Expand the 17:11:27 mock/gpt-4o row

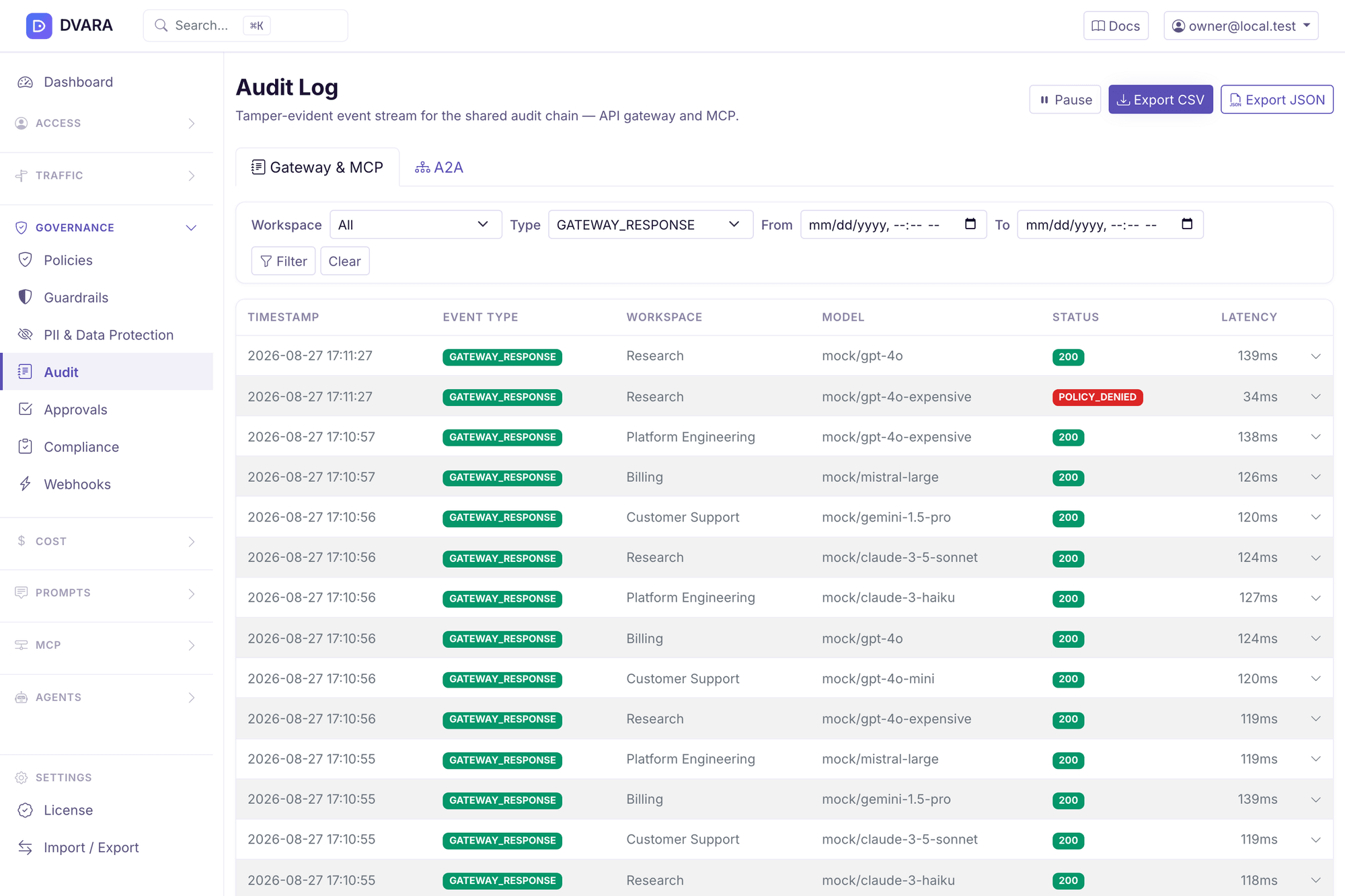tap(1316, 356)
